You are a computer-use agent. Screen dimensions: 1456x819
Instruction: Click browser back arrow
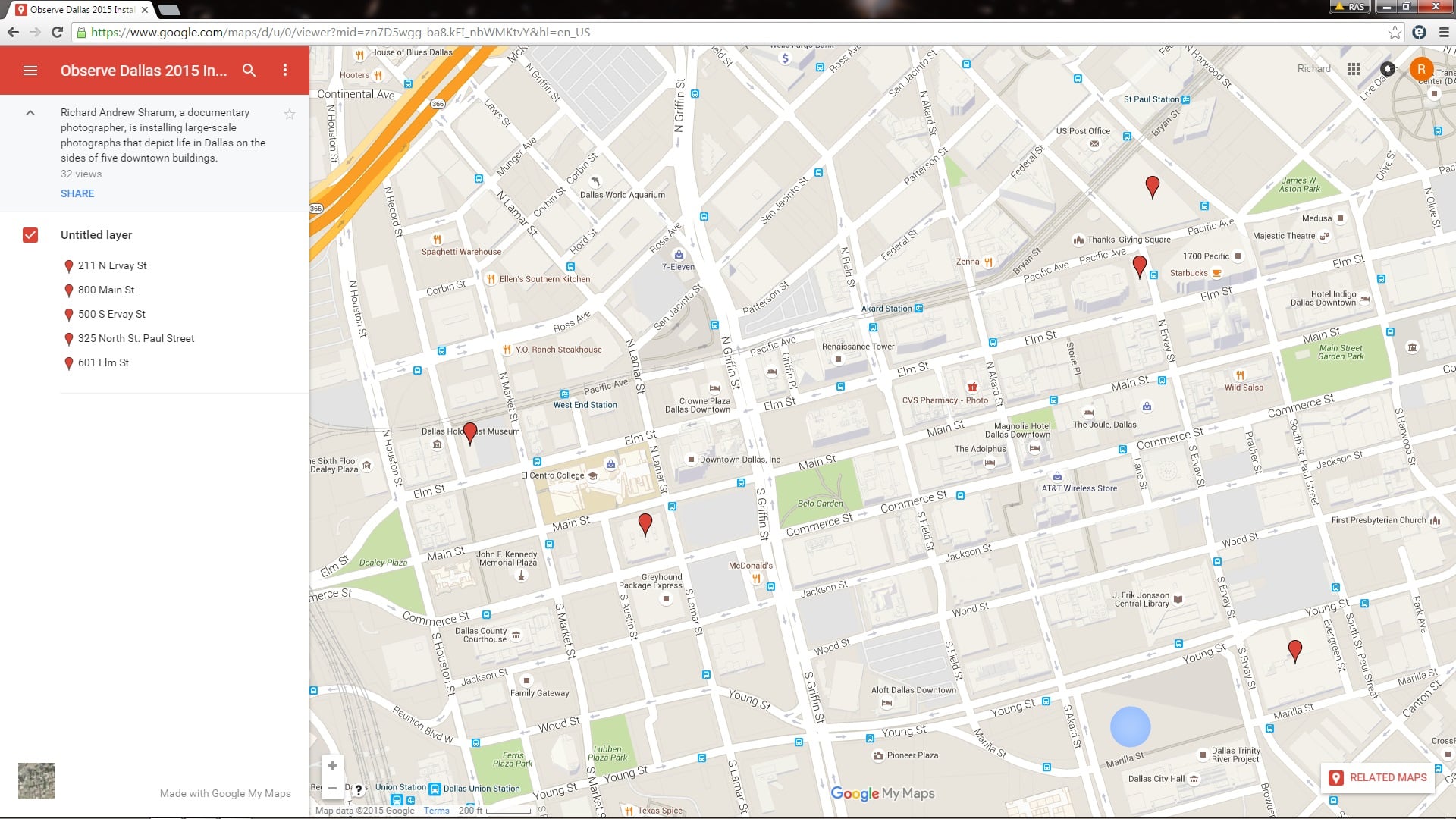(x=13, y=32)
